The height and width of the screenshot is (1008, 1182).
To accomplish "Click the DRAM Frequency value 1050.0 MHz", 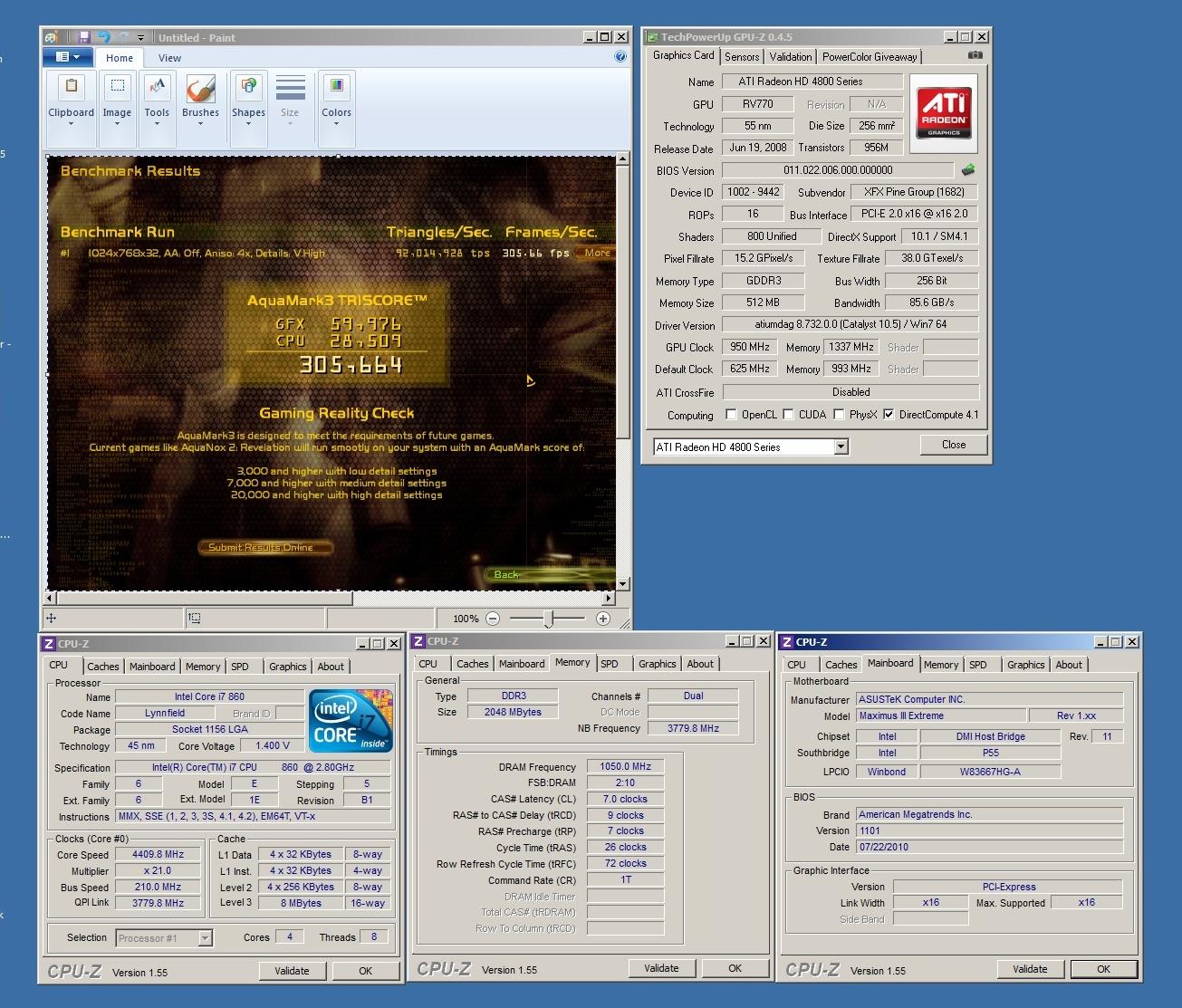I will 625,766.
